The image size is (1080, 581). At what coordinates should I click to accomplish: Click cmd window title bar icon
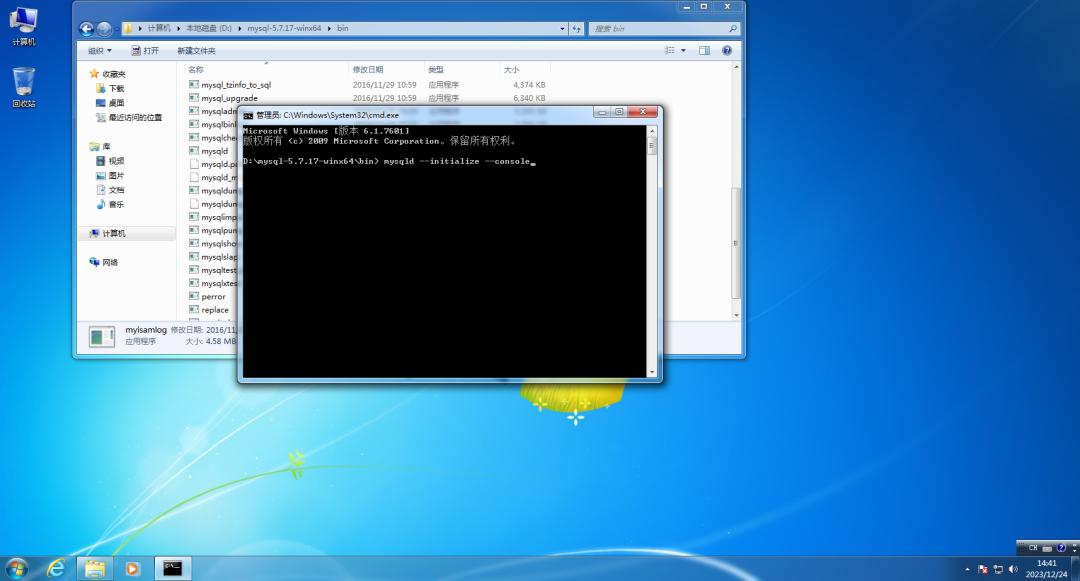248,116
